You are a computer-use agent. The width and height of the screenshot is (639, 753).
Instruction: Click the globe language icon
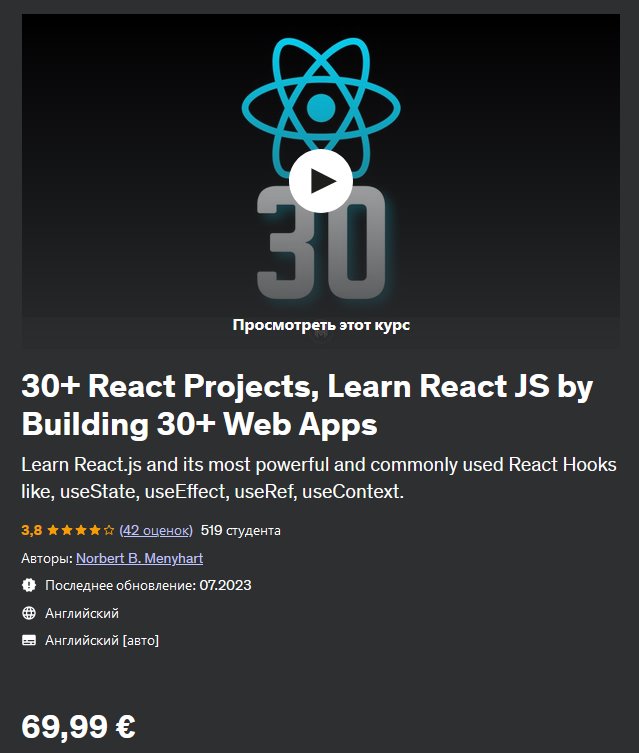tap(29, 613)
